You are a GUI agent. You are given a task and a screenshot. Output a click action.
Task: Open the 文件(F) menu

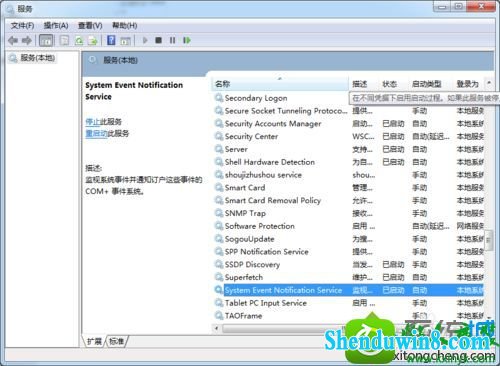[x=22, y=26]
